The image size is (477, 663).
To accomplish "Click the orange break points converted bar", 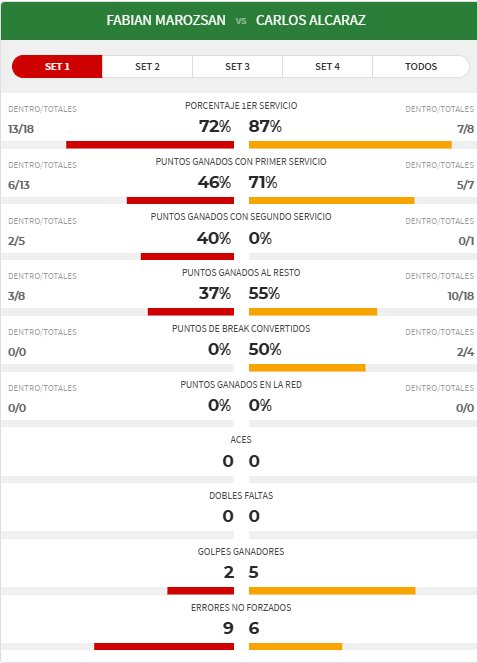I will (x=307, y=368).
